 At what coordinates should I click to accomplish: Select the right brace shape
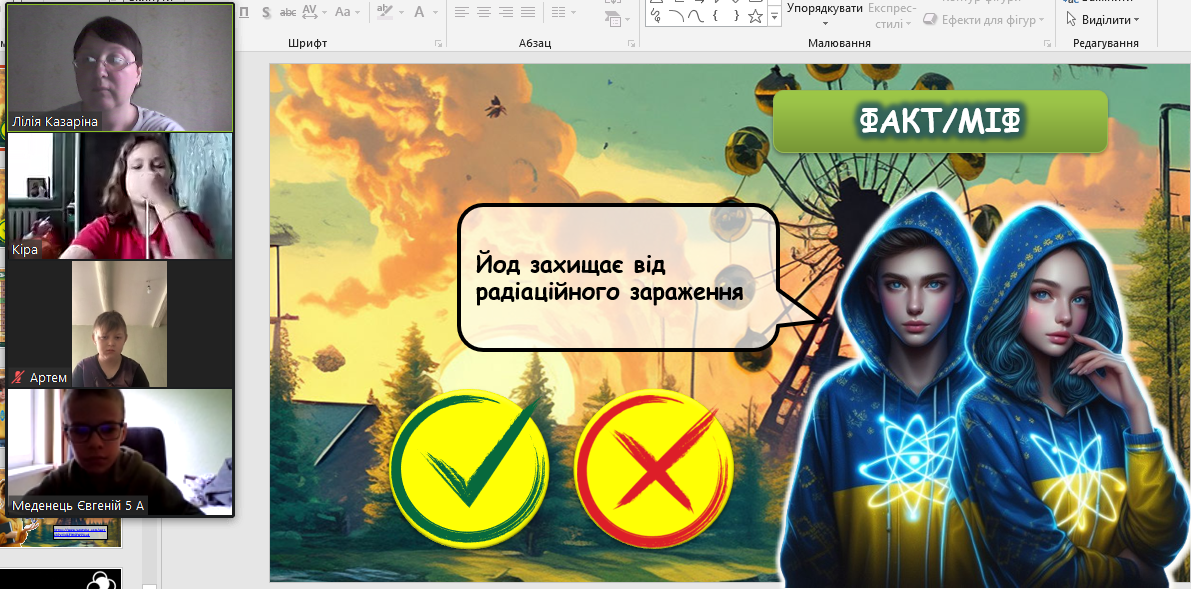[735, 15]
